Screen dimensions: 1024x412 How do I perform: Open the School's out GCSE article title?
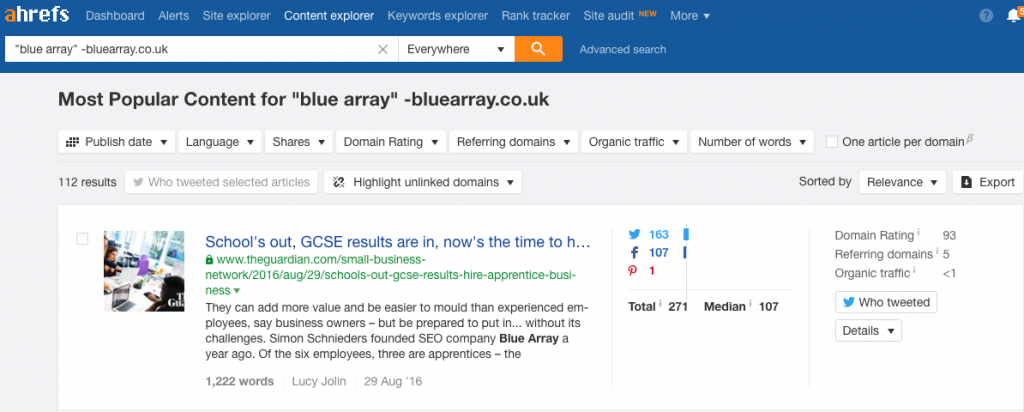pos(398,242)
